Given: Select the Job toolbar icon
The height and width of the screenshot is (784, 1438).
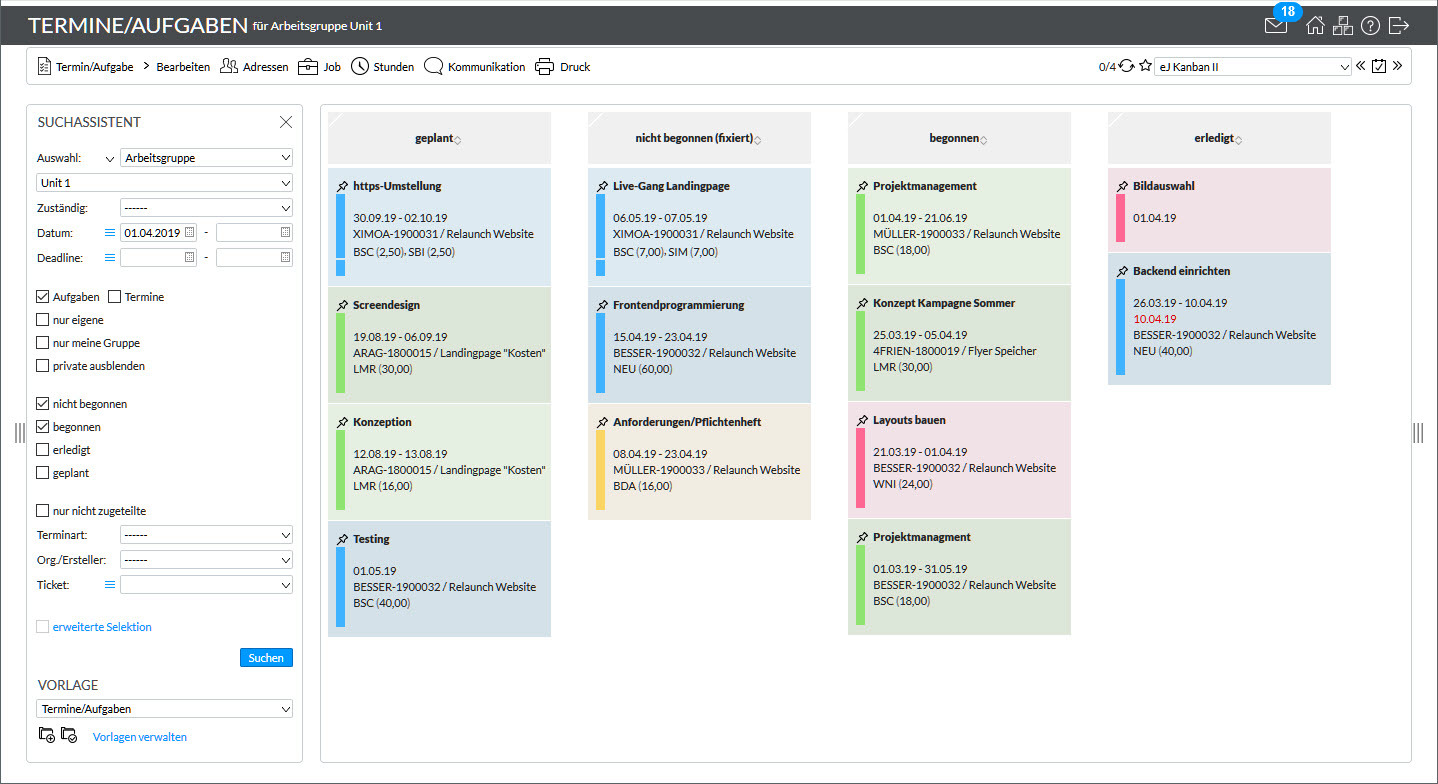Looking at the screenshot, I should [x=307, y=66].
